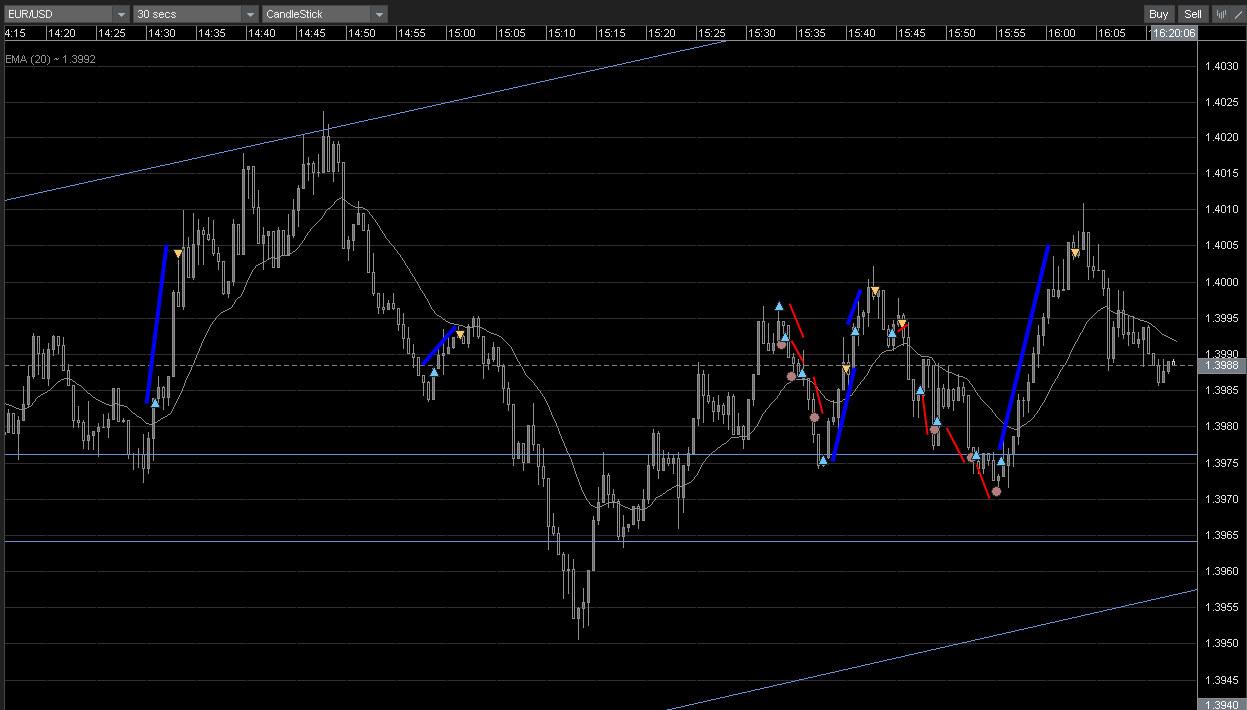Select the topmost blue triangle marker near 15:32
Screen dimensions: 1247x710
click(x=779, y=306)
